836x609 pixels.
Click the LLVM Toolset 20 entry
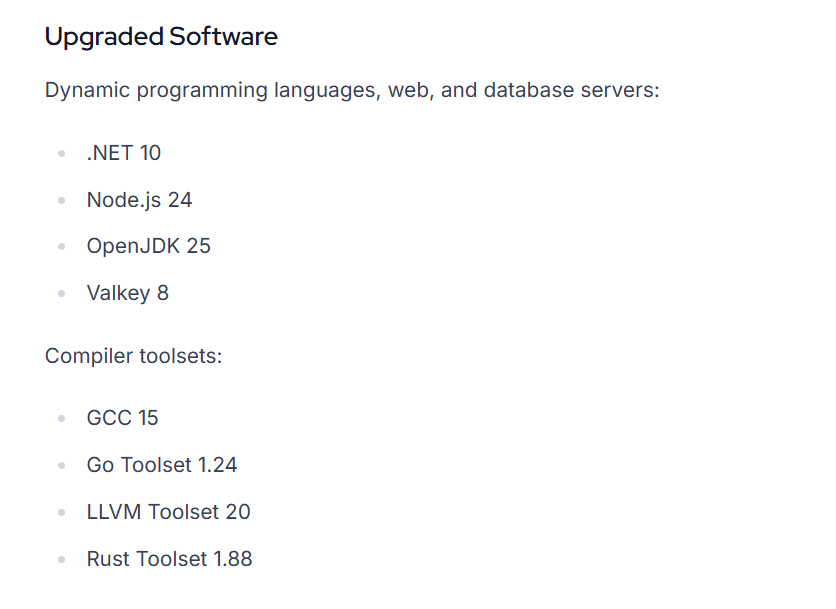[x=168, y=512]
